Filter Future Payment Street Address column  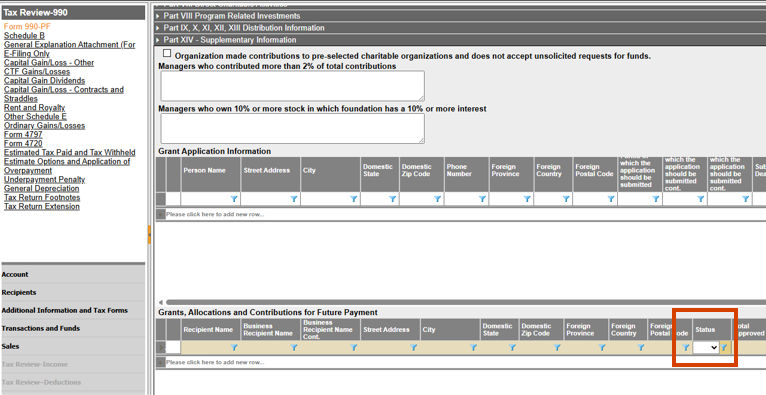[x=414, y=348]
